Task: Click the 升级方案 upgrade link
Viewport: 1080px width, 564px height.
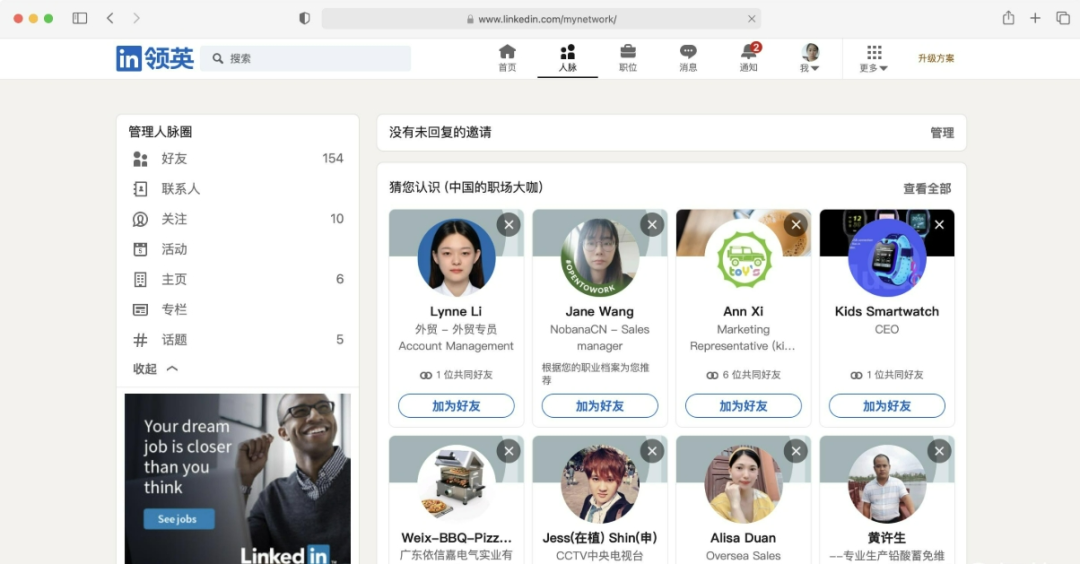Action: 936,59
